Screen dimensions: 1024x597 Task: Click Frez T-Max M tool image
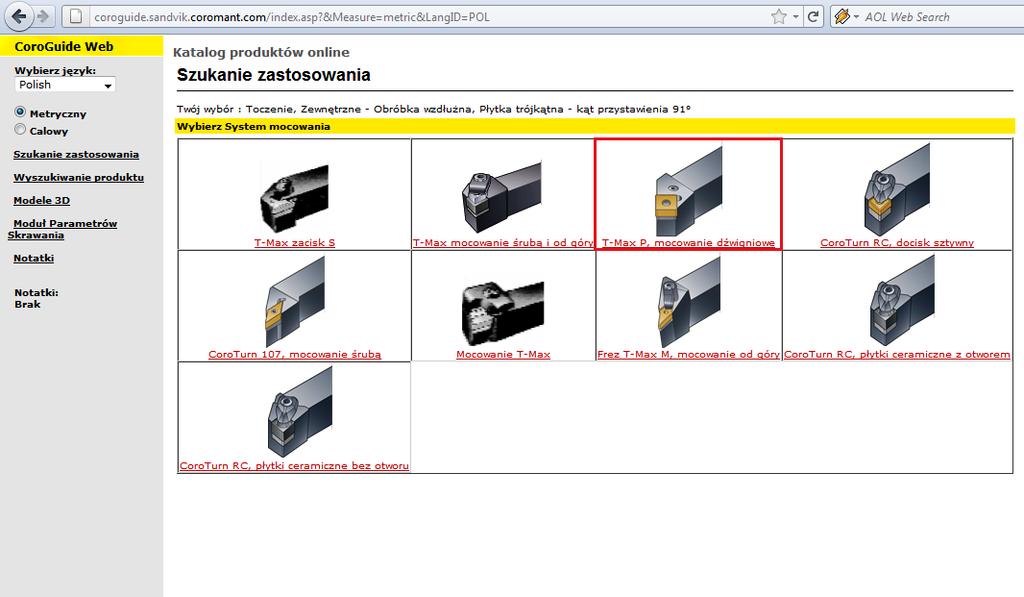coord(689,302)
